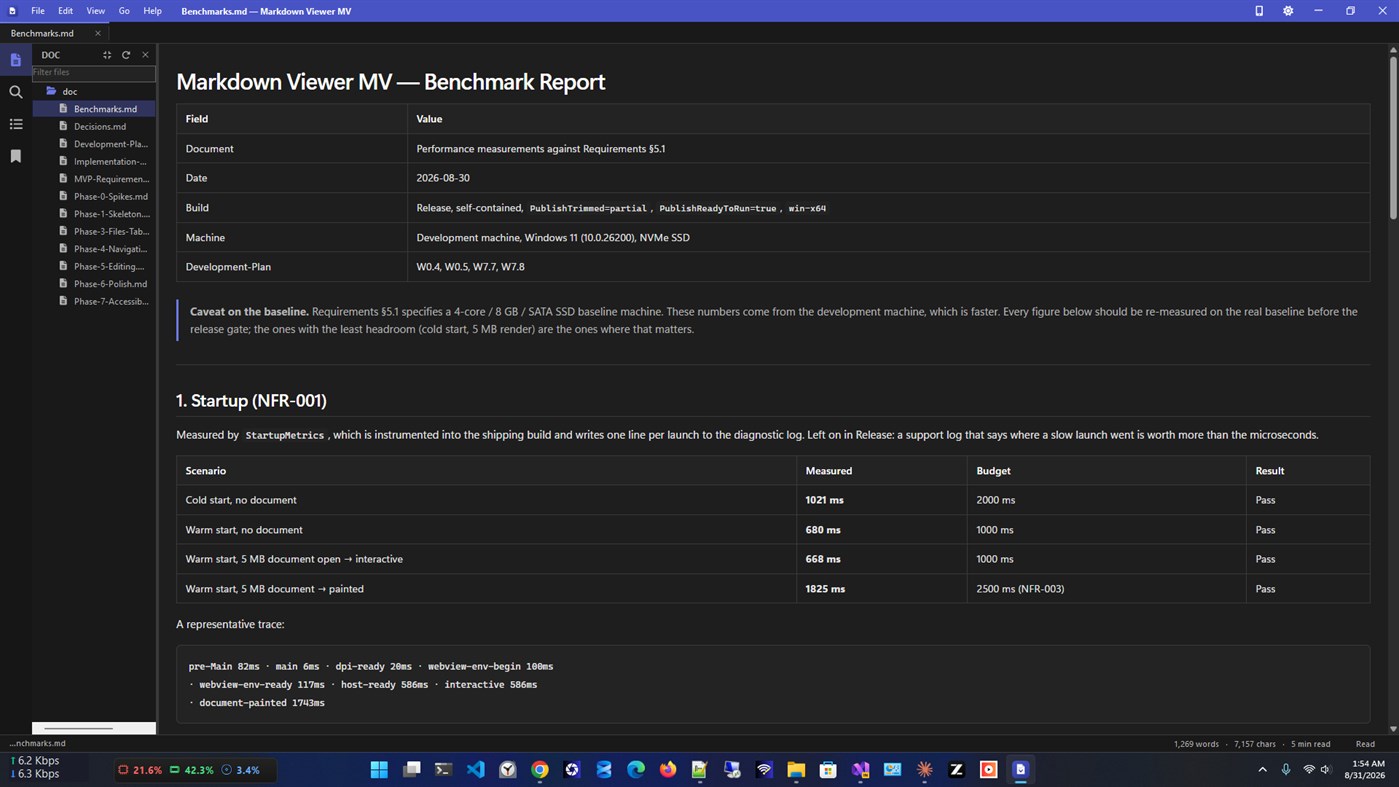Open the Edit menu
The height and width of the screenshot is (787, 1399).
[65, 11]
